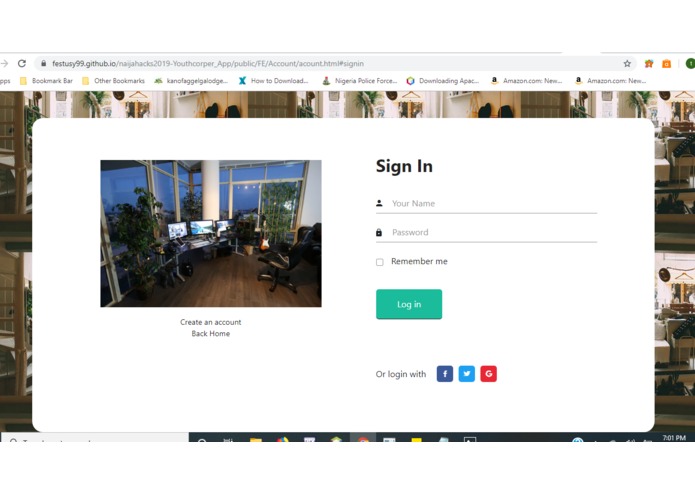Focus the Password input field
This screenshot has width=695, height=494.
(x=486, y=233)
